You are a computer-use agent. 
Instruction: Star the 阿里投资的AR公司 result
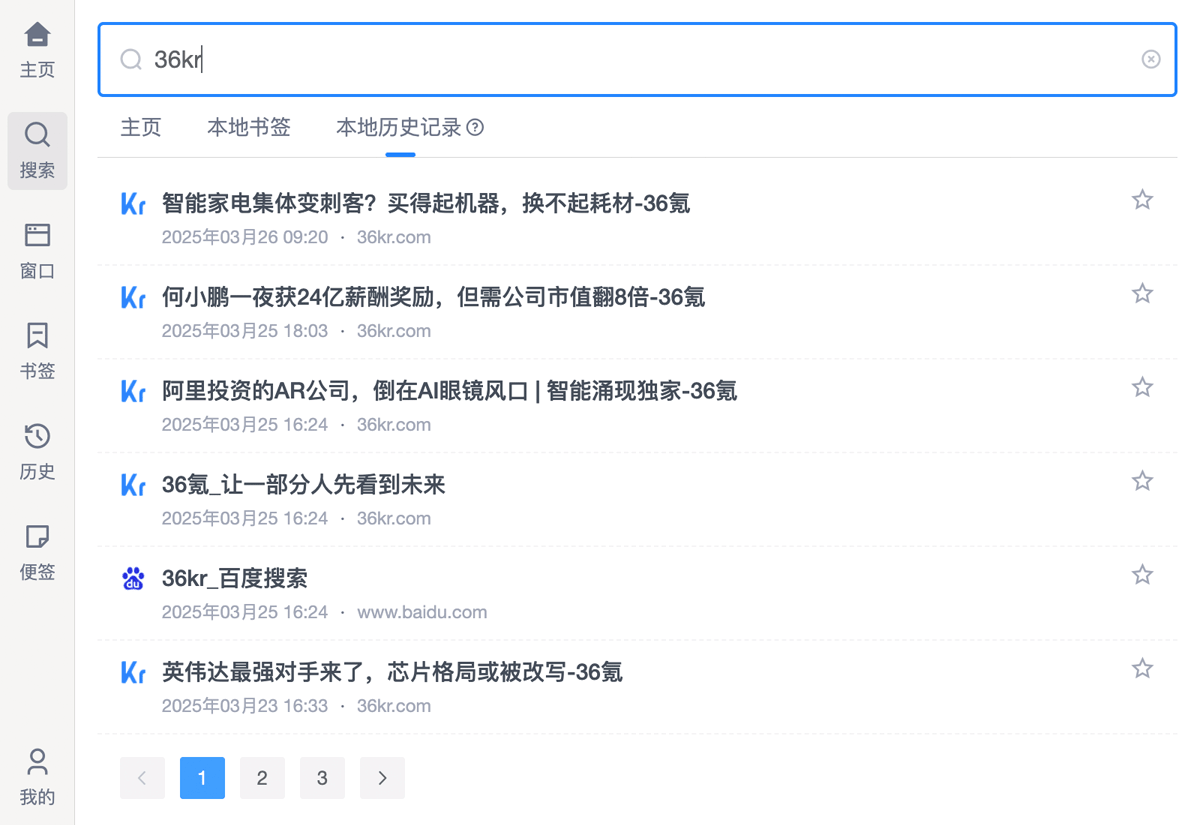click(1142, 387)
